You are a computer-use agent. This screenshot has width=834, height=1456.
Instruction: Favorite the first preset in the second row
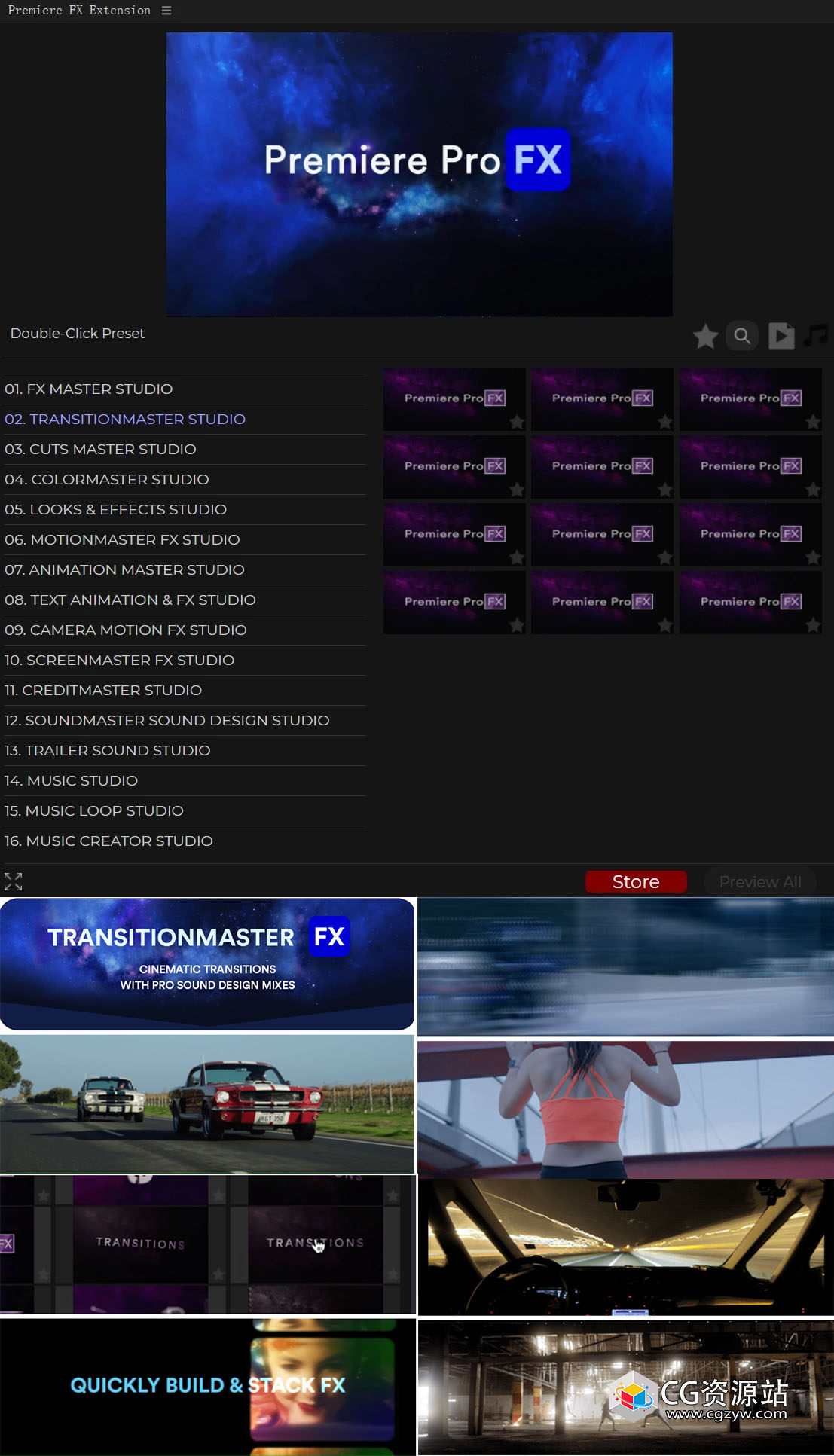click(517, 490)
